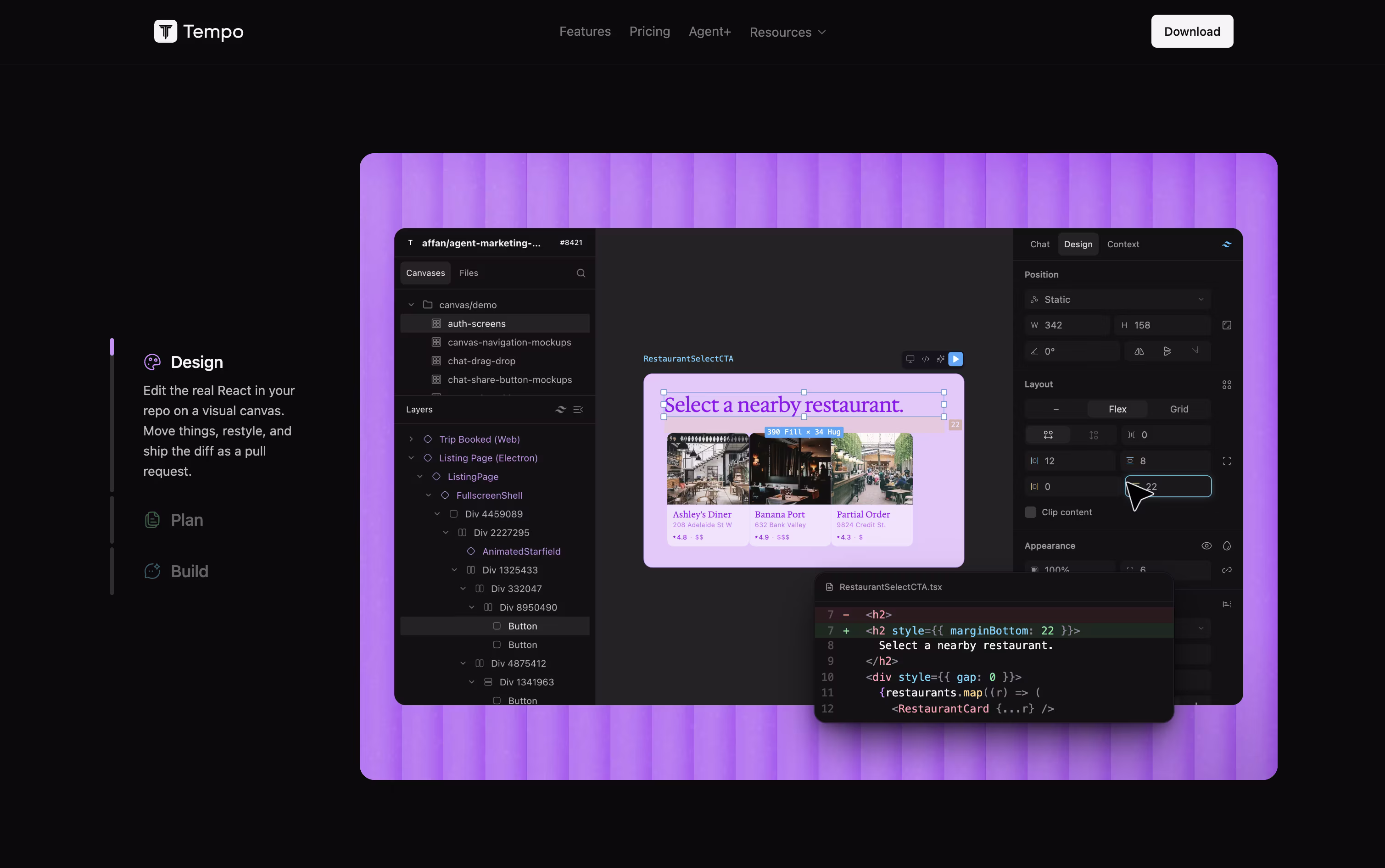Click the Tailwind icon in Layers header

point(560,409)
